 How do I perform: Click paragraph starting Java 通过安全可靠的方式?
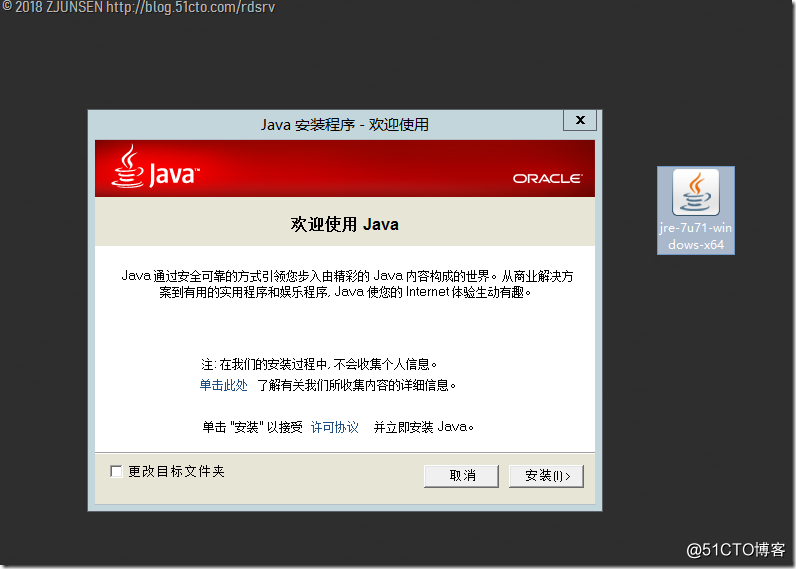point(347,284)
